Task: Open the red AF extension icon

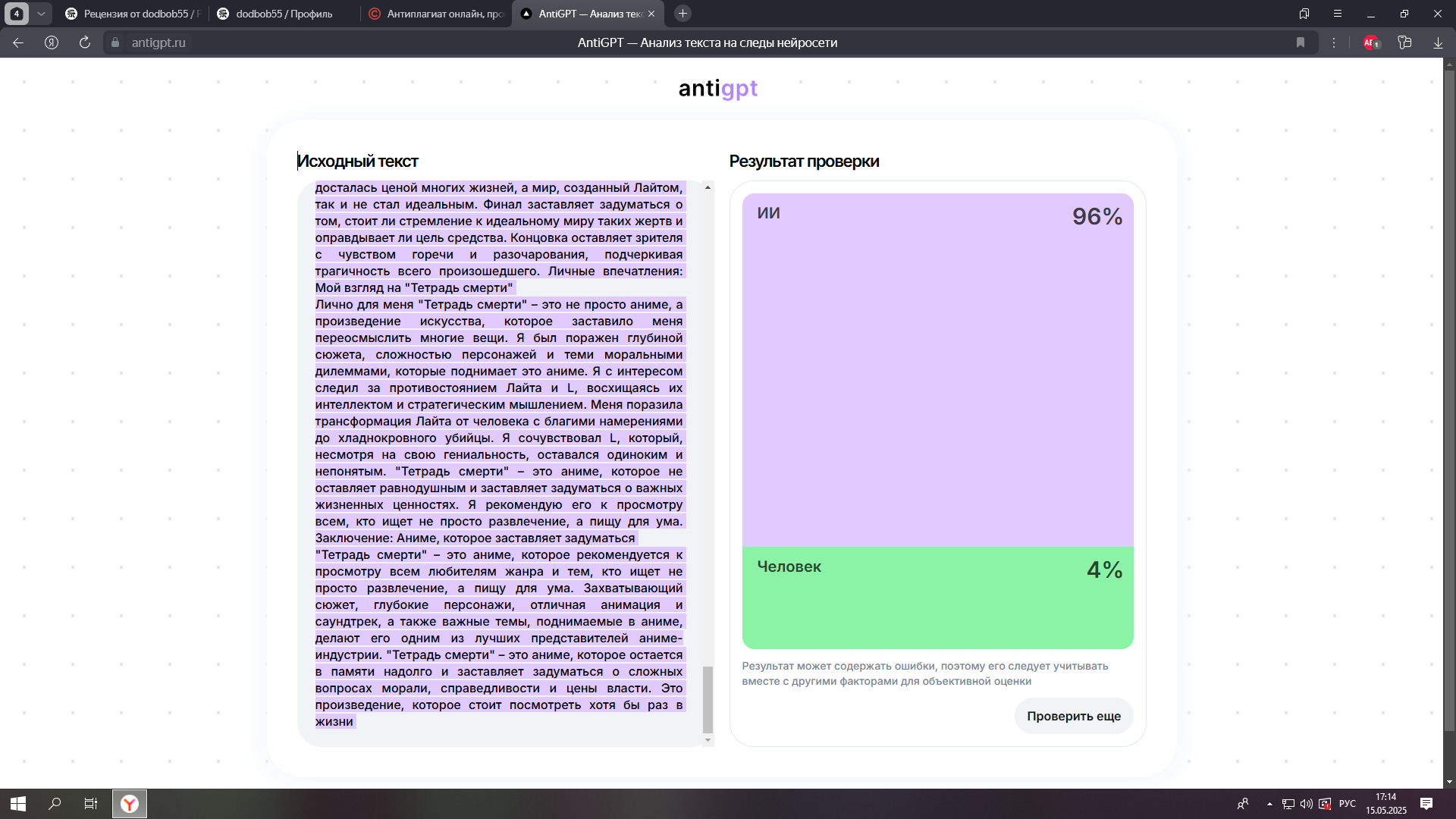Action: point(1371,42)
